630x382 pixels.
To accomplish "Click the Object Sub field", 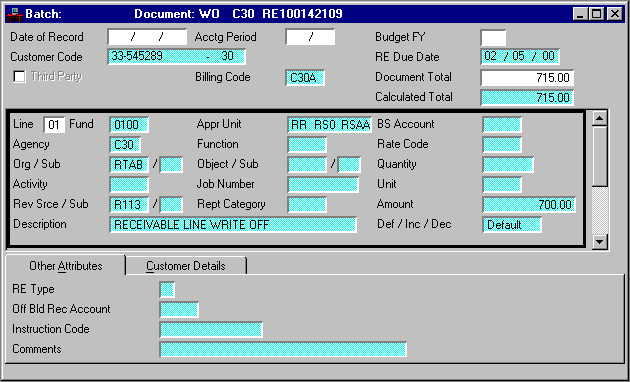I will click(x=349, y=165).
